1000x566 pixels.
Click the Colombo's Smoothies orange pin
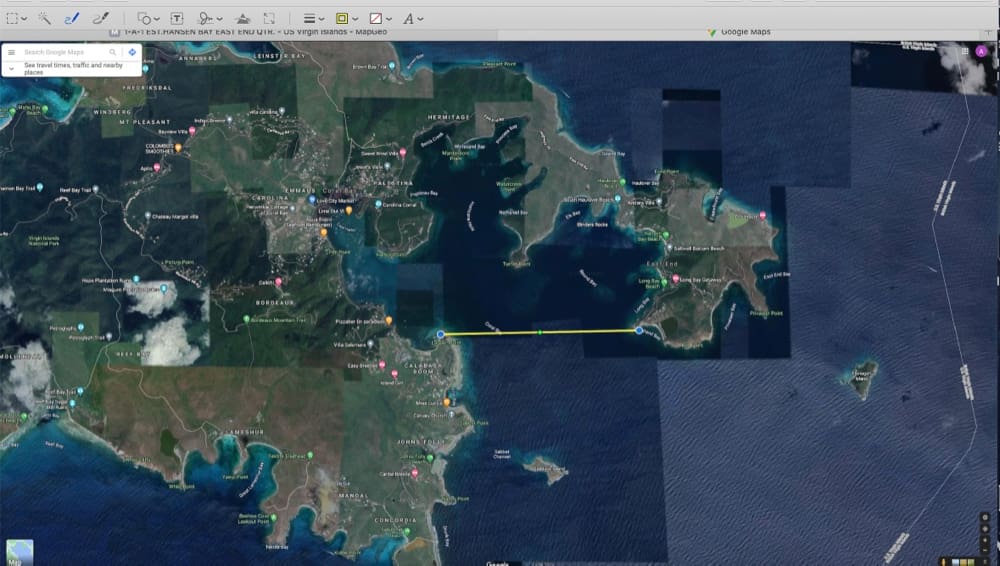179,148
